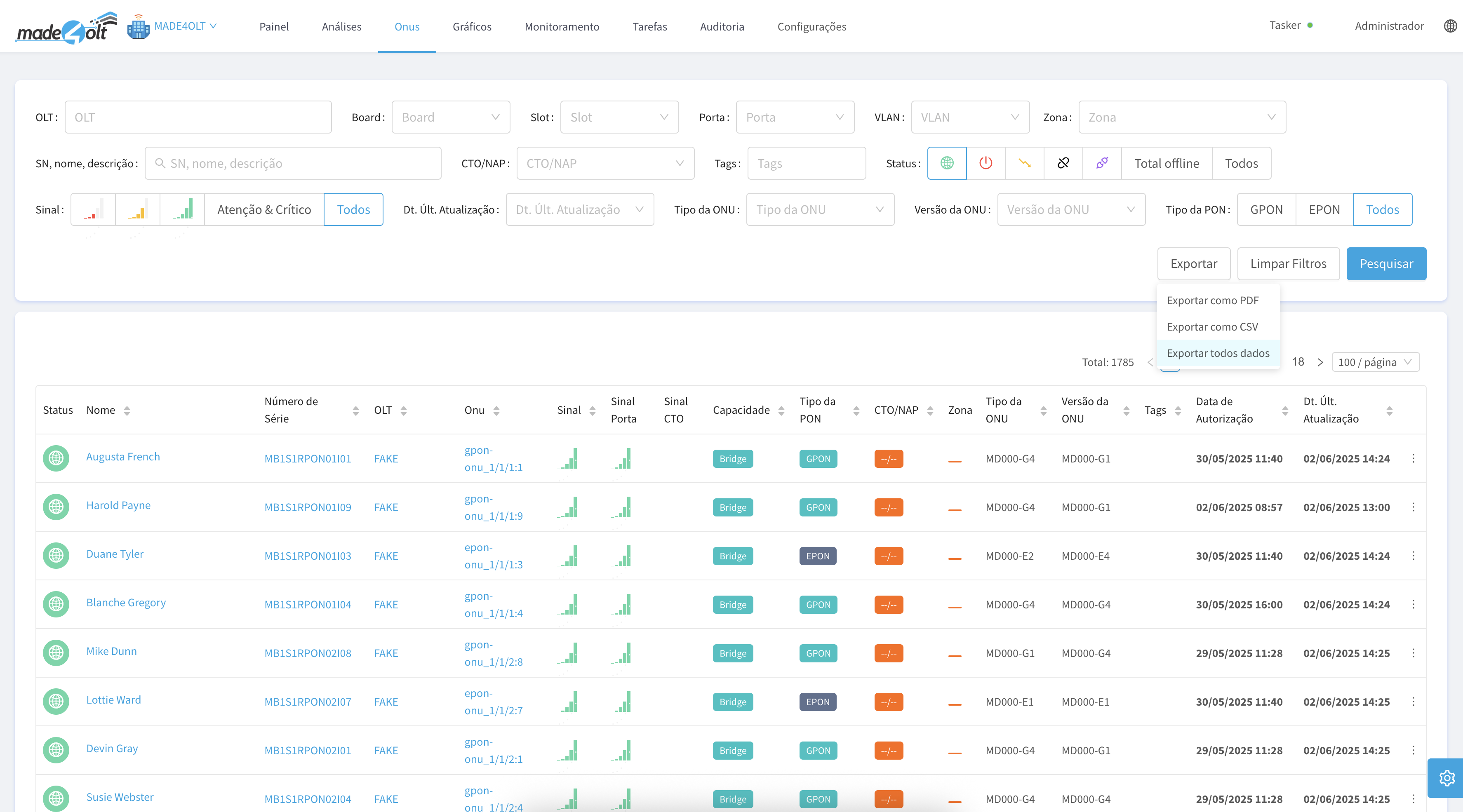This screenshot has width=1463, height=812.
Task: Sort by the Onu column
Action: (x=496, y=411)
